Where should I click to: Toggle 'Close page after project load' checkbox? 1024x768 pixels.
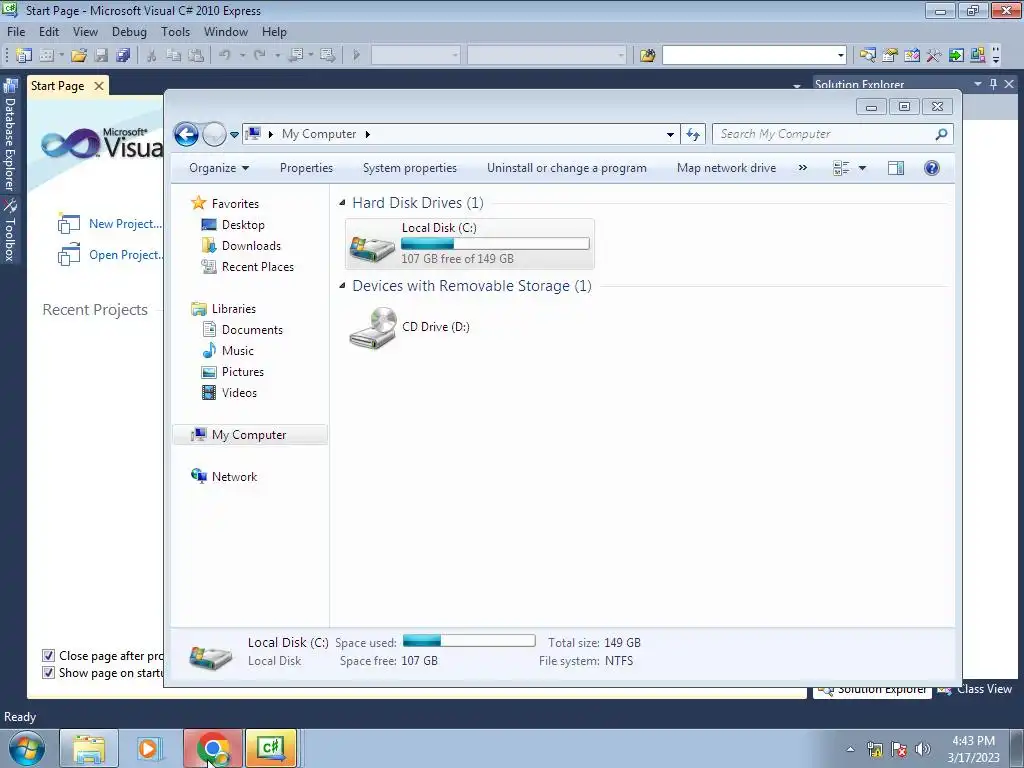pyautogui.click(x=48, y=655)
